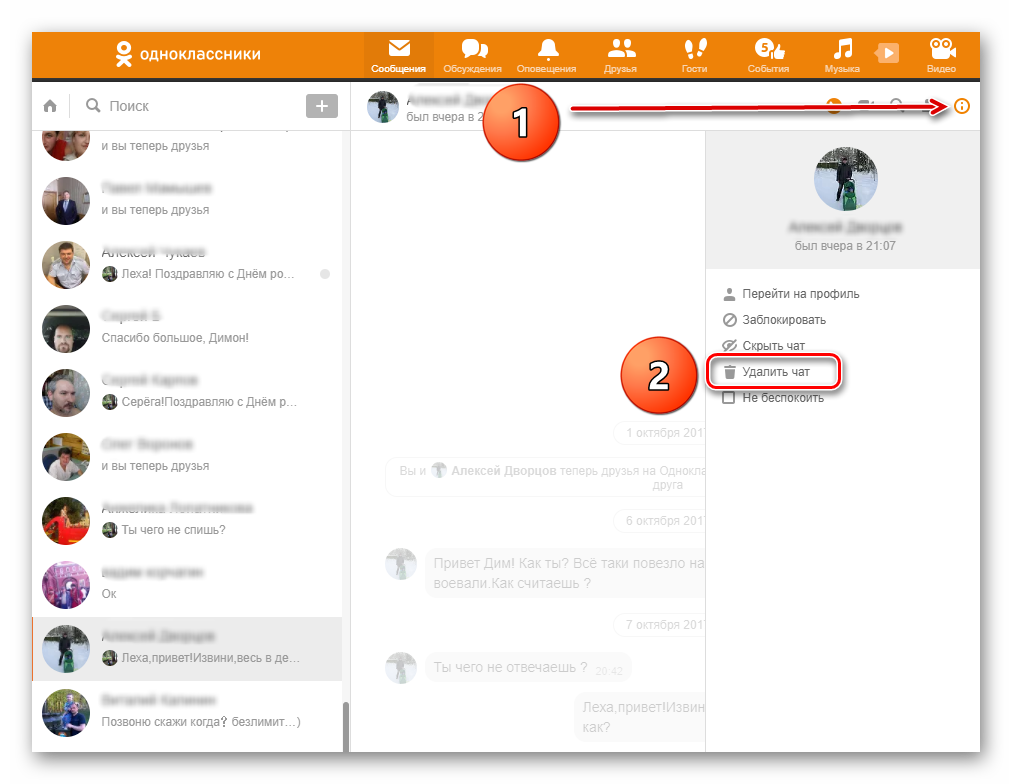Switch to the Сообщения tab
This screenshot has width=1012, height=784.
pos(398,56)
